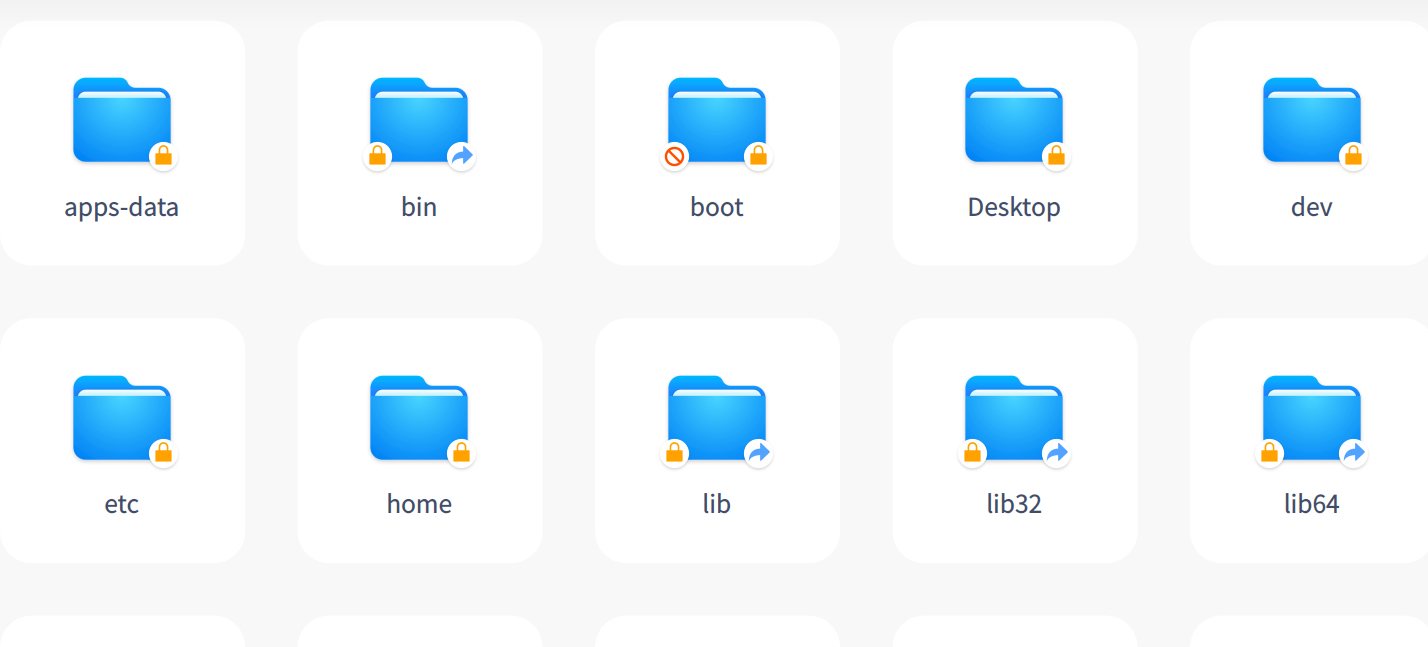Viewport: 1428px width, 647px height.
Task: Open the etc folder icon
Action: (122, 417)
